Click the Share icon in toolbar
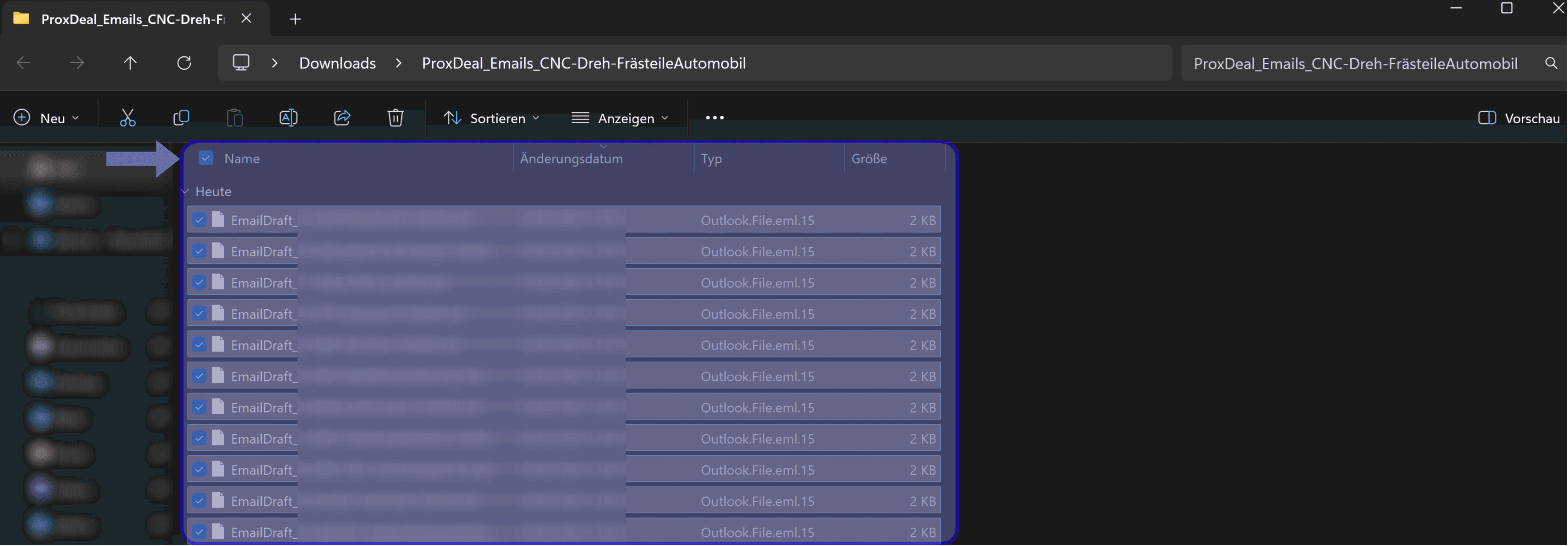This screenshot has width=1568, height=546. point(342,118)
